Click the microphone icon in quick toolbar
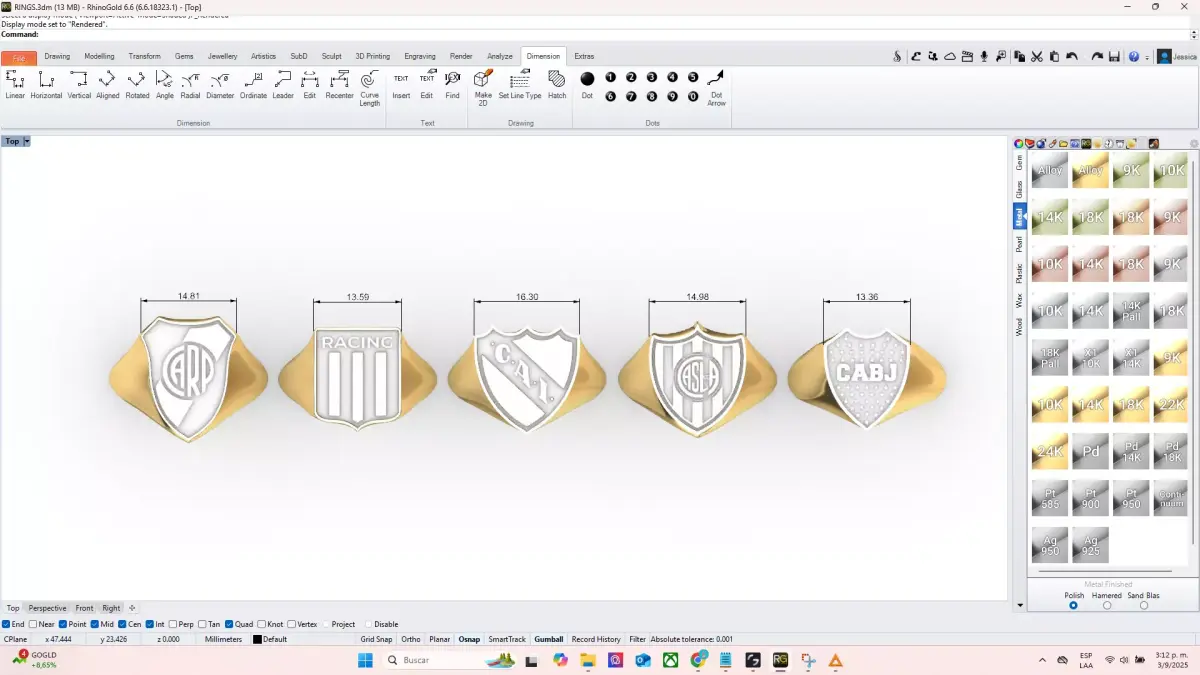The image size is (1200, 675). click(x=984, y=57)
